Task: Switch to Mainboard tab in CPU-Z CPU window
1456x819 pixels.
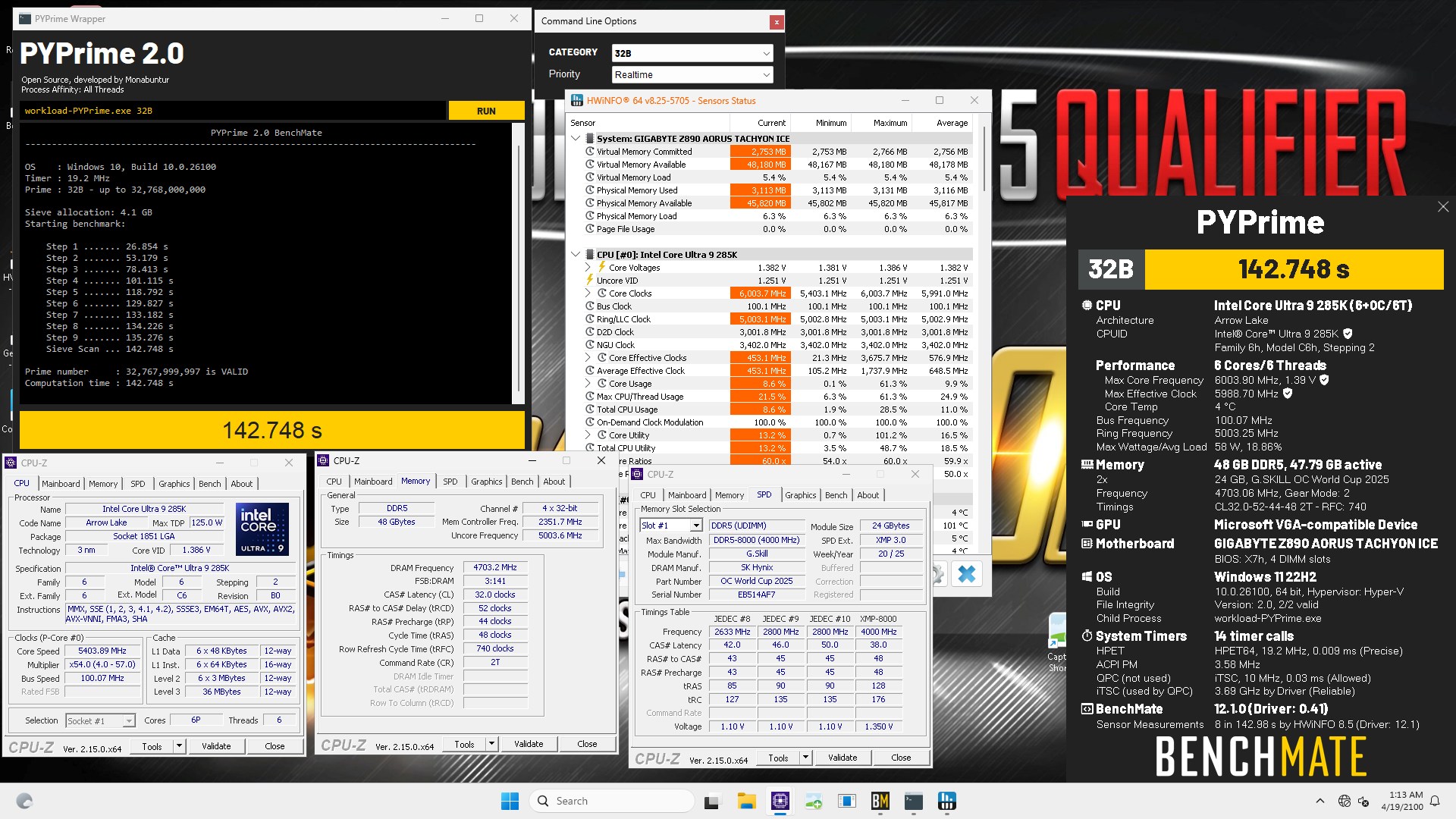Action: 61,484
